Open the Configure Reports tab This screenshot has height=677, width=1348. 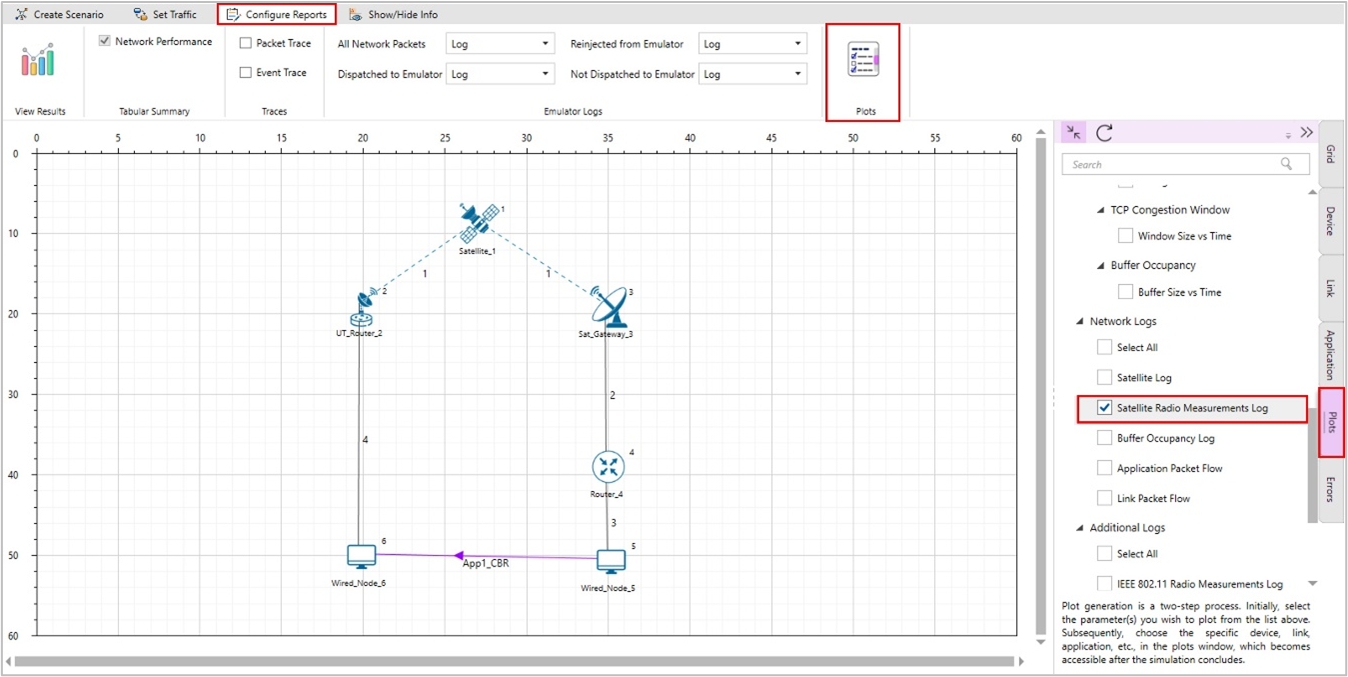[x=277, y=15]
